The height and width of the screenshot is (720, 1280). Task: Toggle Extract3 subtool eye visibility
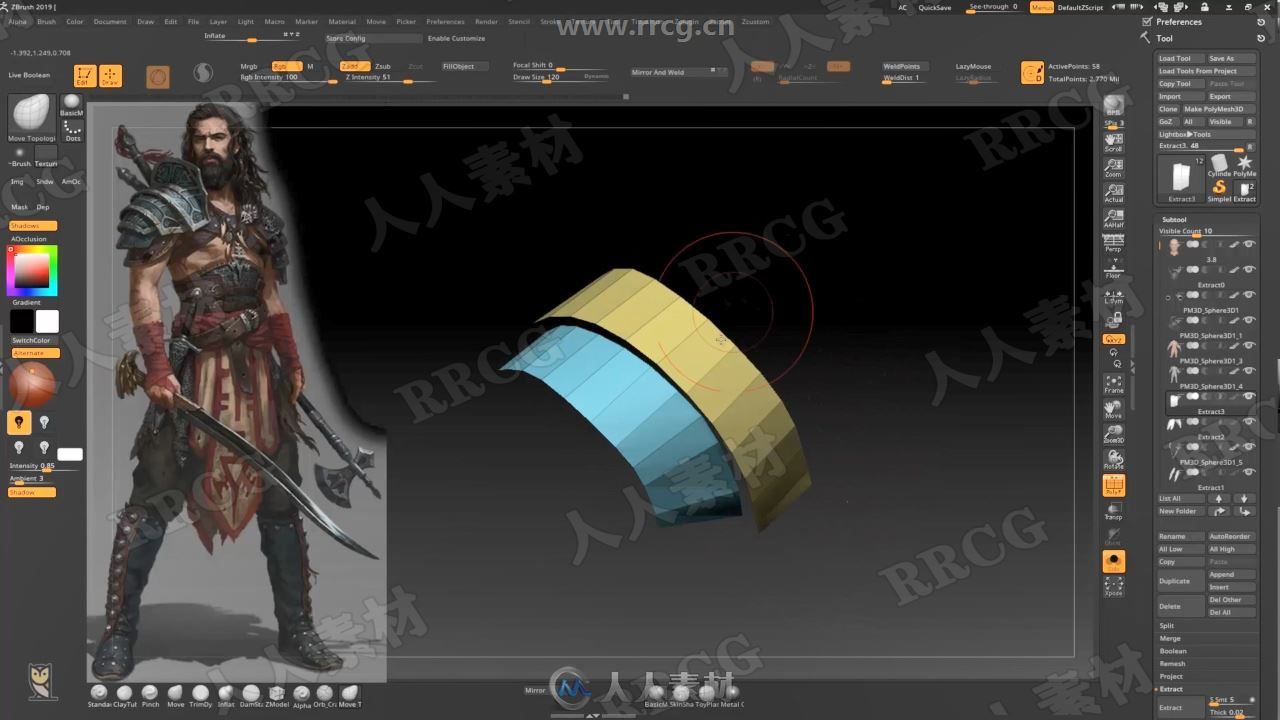pyautogui.click(x=1249, y=397)
